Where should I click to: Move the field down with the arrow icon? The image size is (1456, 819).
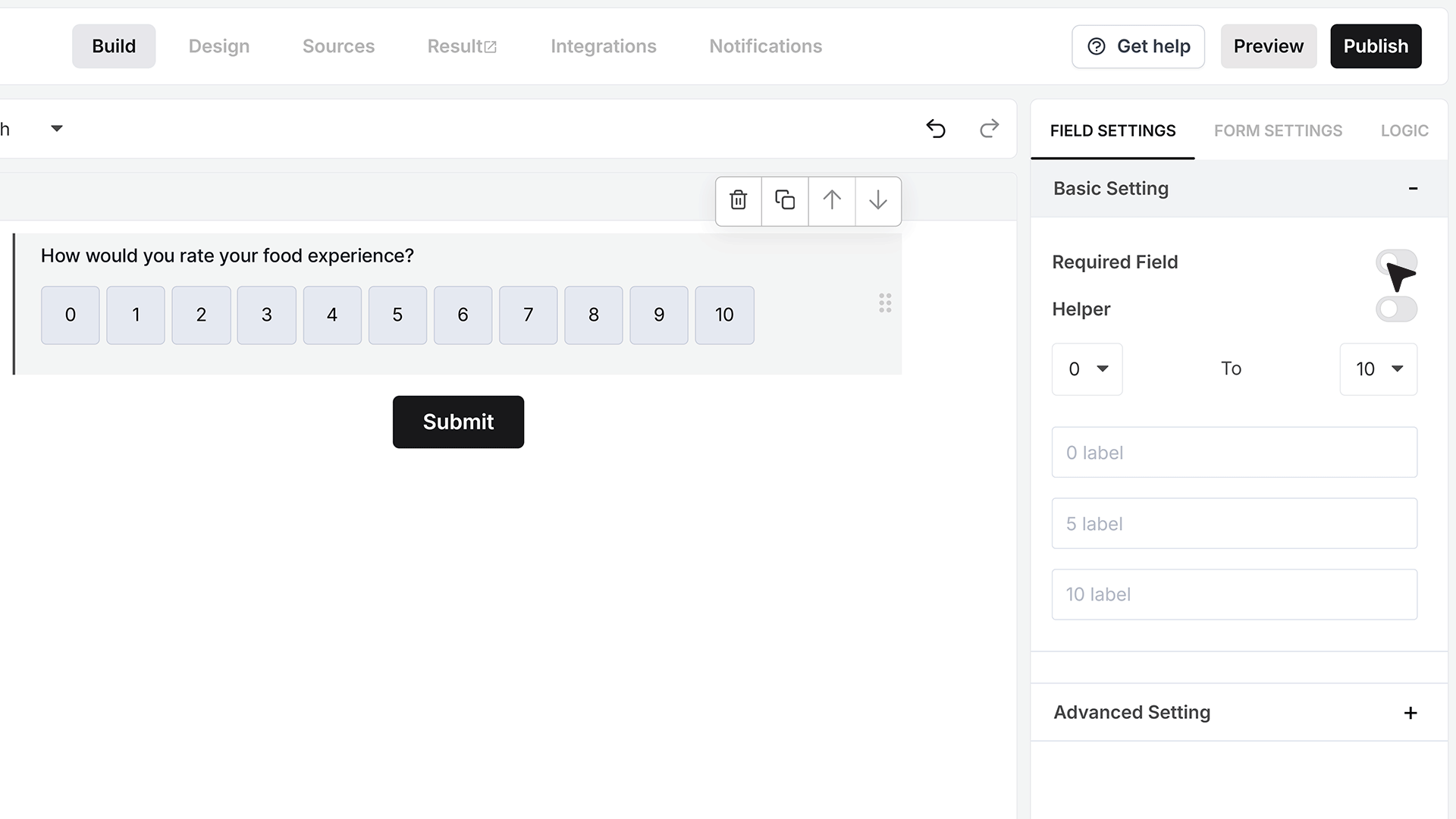click(x=878, y=200)
